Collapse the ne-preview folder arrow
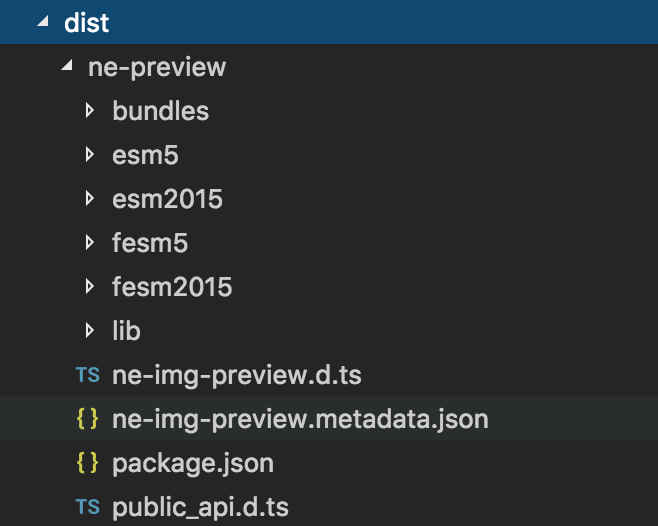Viewport: 658px width, 526px height. (67, 67)
